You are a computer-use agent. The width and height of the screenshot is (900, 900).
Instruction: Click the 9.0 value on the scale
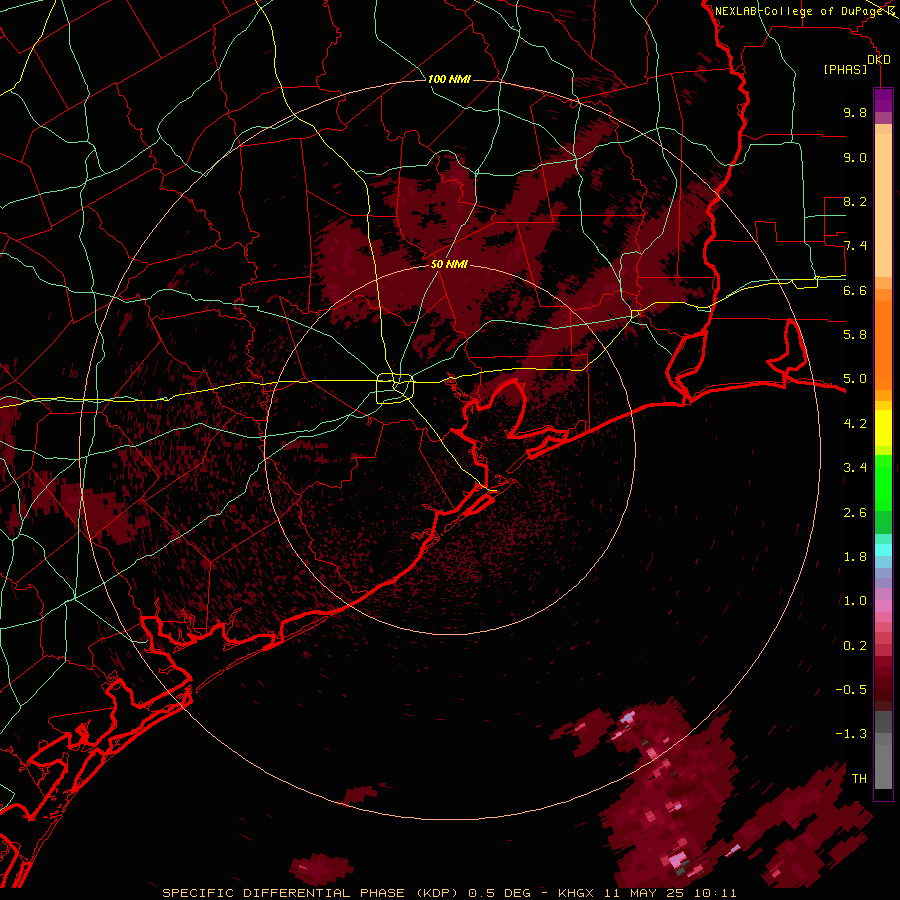tap(855, 157)
